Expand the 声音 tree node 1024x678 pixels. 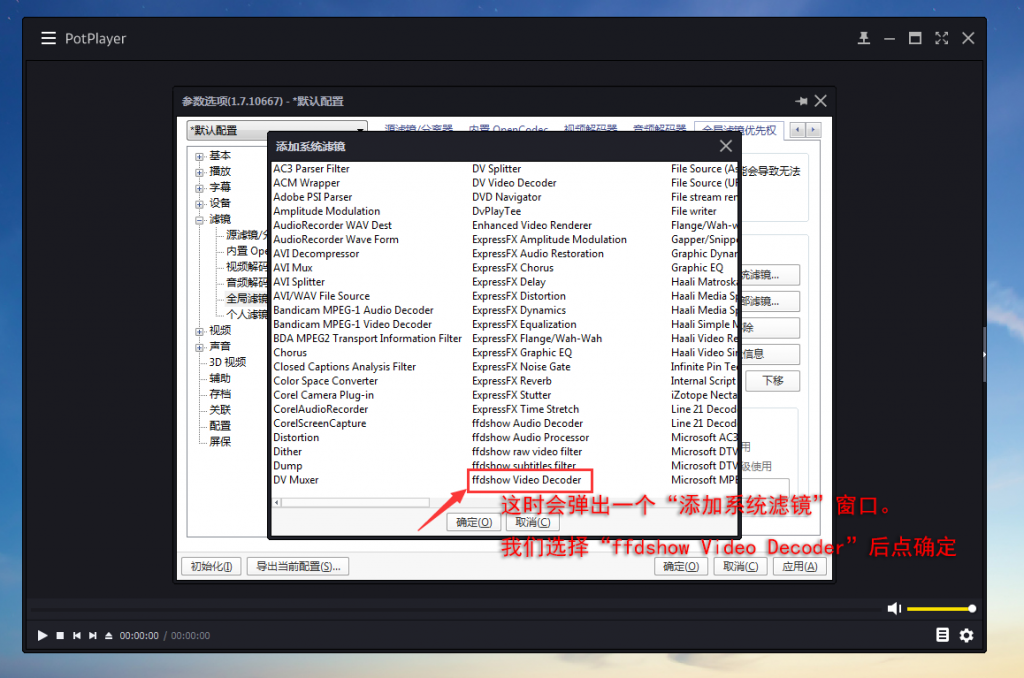[199, 347]
